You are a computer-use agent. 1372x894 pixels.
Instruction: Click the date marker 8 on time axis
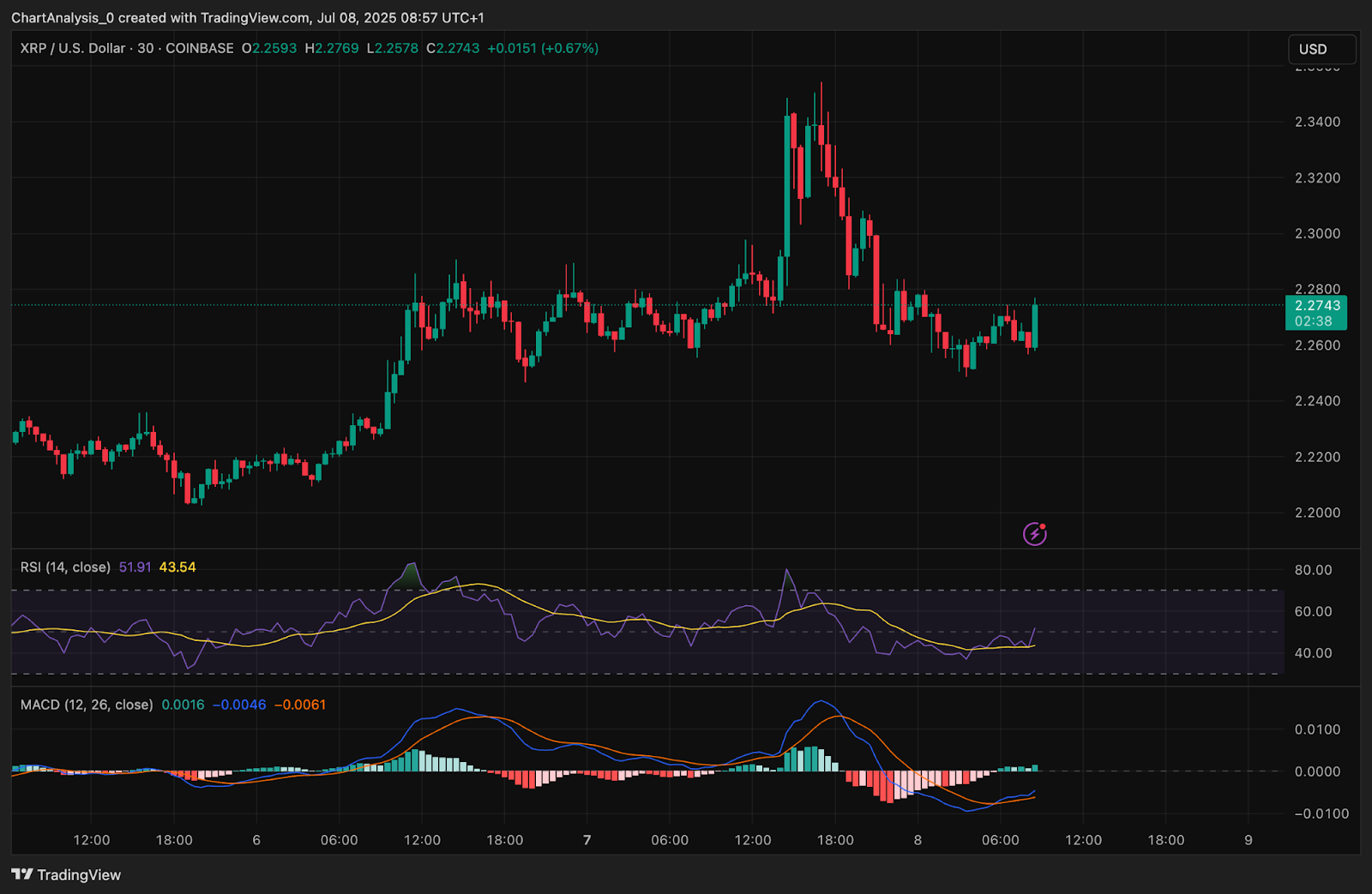918,840
